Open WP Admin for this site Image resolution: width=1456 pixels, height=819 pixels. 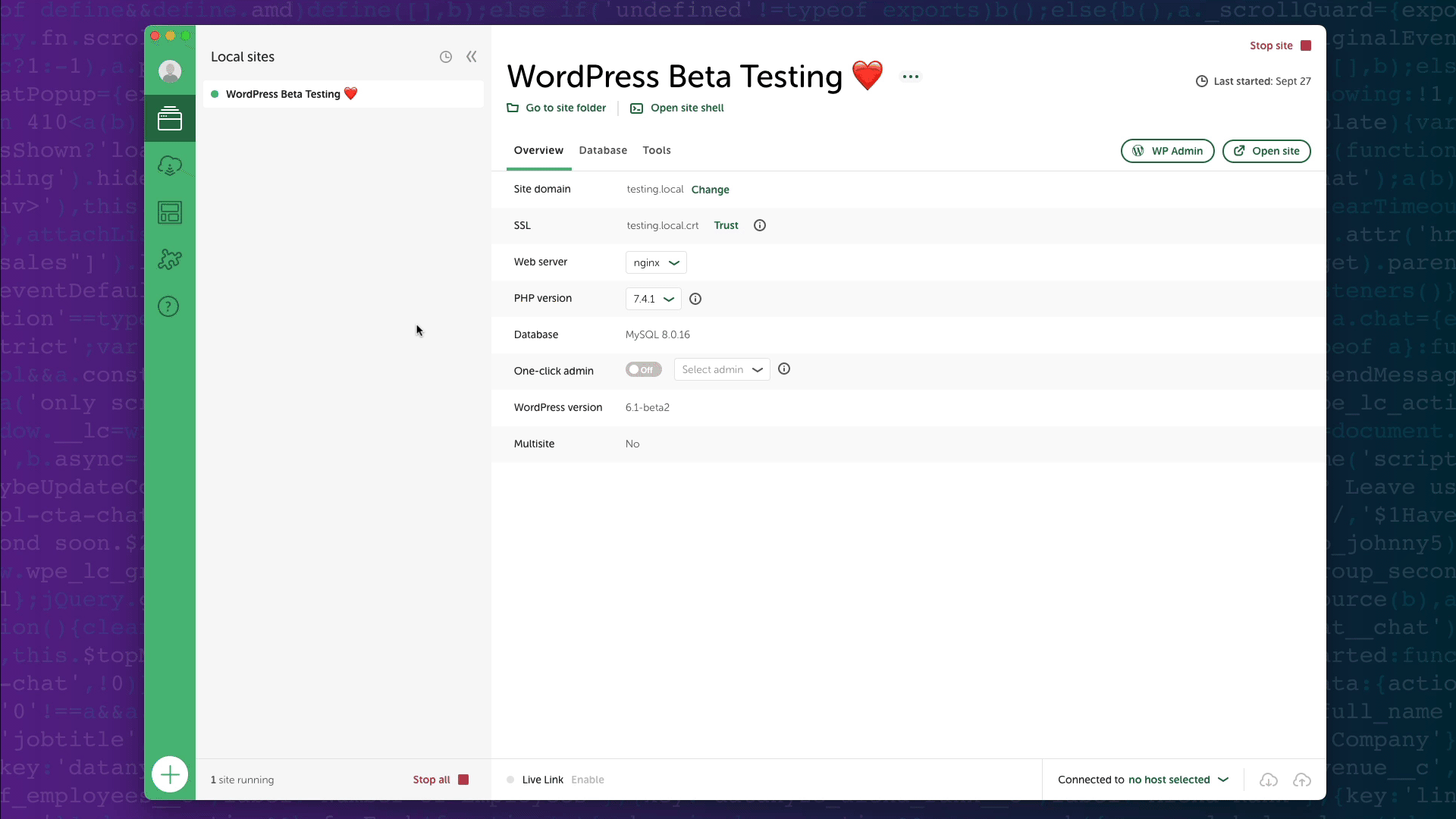[x=1167, y=150]
